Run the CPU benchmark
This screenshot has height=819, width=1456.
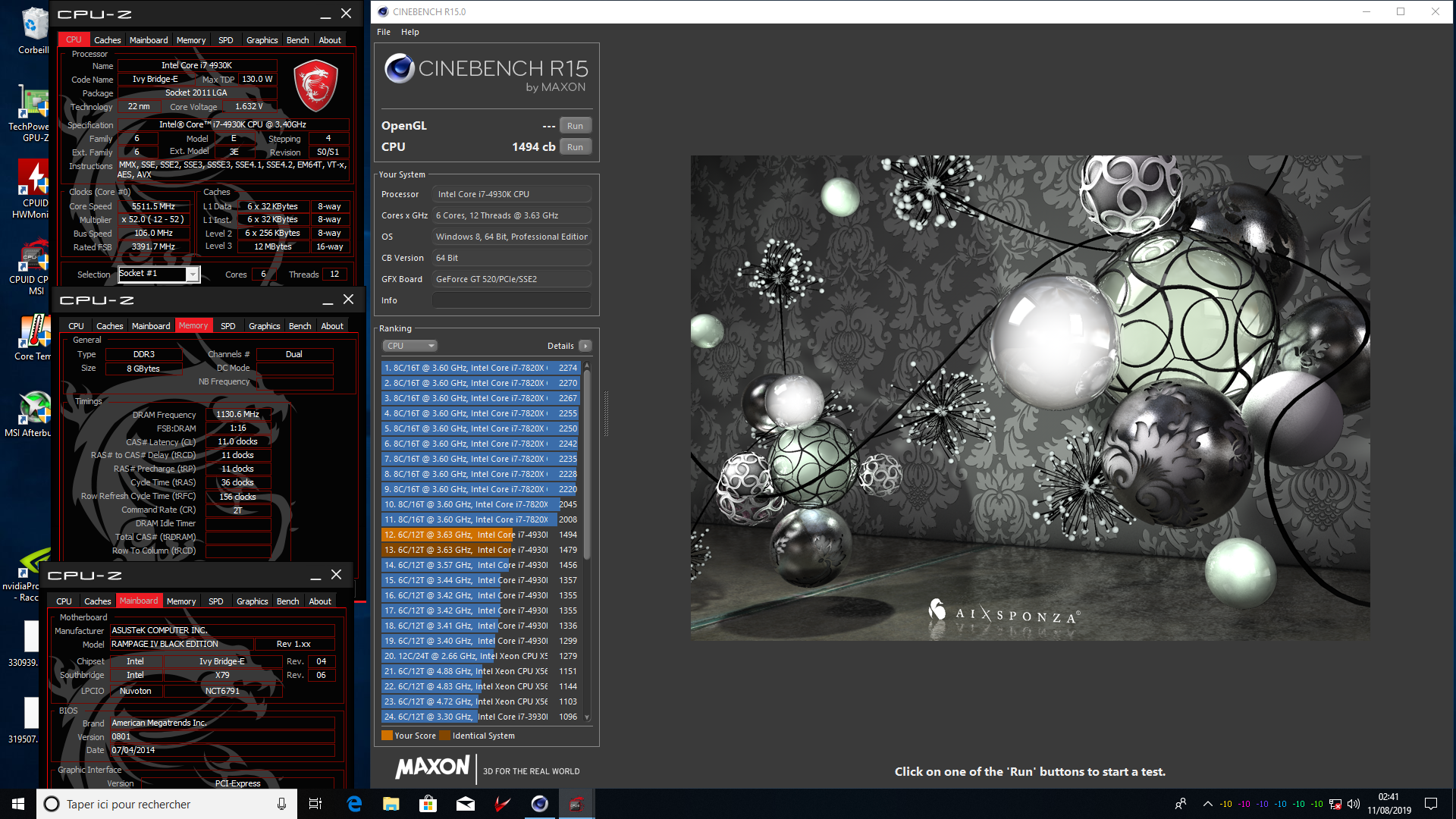pos(576,147)
